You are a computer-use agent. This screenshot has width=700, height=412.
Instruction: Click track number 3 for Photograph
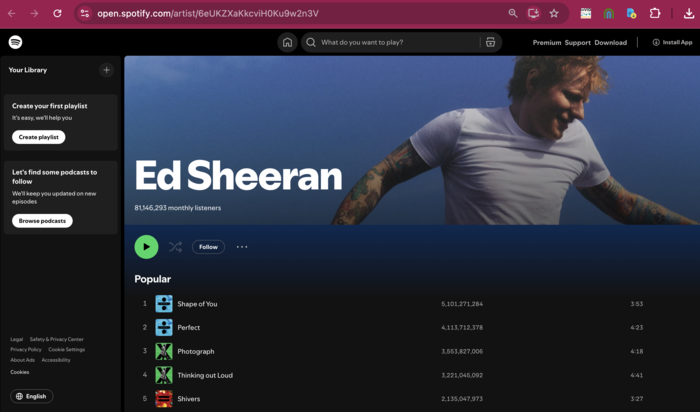point(145,351)
